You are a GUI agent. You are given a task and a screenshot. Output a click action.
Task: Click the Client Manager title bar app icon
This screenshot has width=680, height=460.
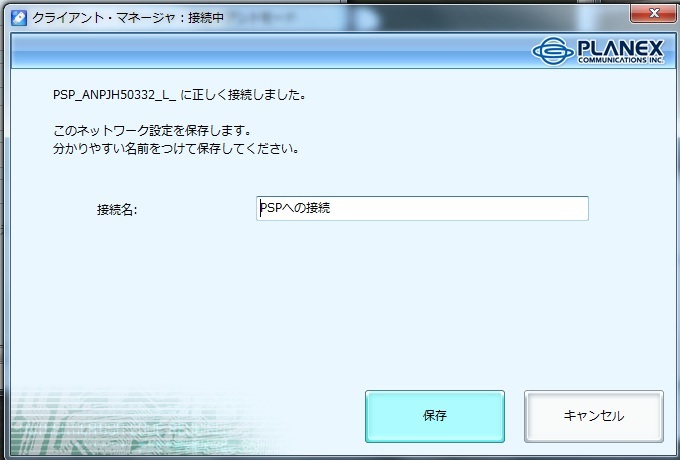coord(19,18)
